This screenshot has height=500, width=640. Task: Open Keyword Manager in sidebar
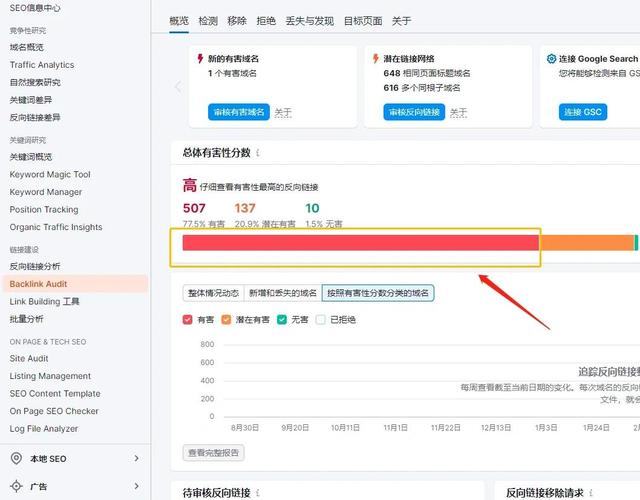point(46,192)
